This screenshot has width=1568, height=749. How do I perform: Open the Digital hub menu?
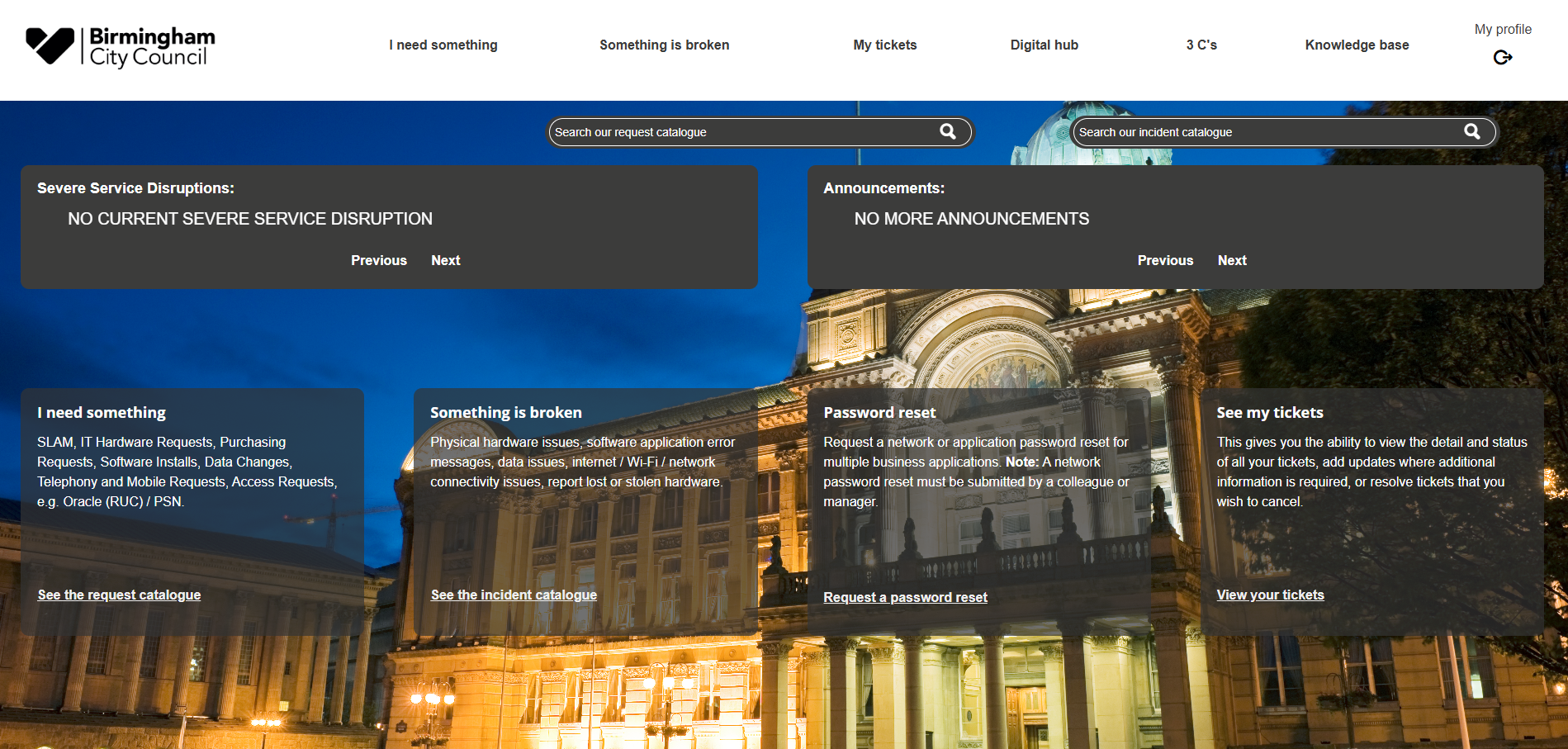[x=1043, y=45]
